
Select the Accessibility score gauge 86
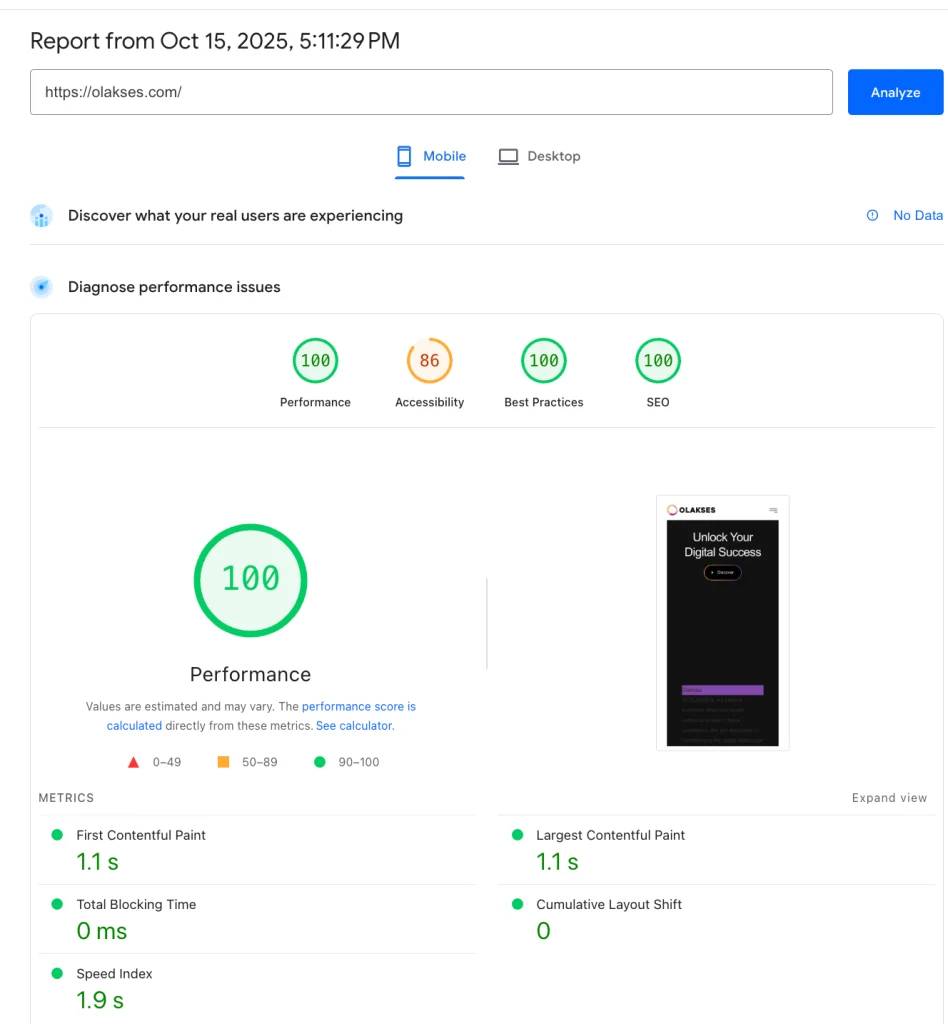pos(429,361)
